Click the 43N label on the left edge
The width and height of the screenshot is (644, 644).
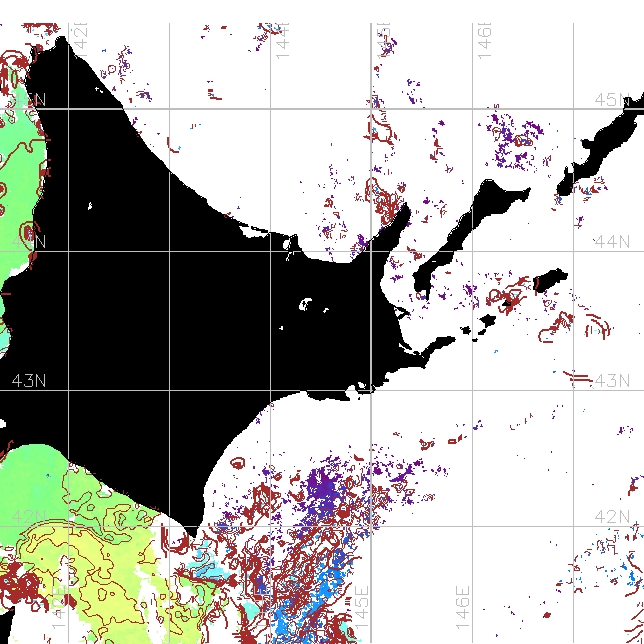[29, 381]
